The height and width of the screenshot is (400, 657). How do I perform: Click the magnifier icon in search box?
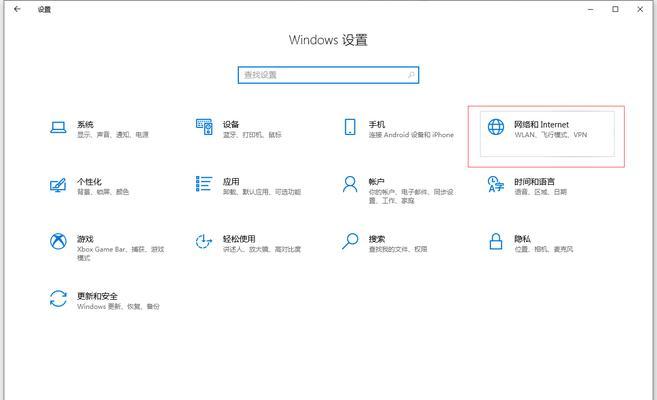411,75
